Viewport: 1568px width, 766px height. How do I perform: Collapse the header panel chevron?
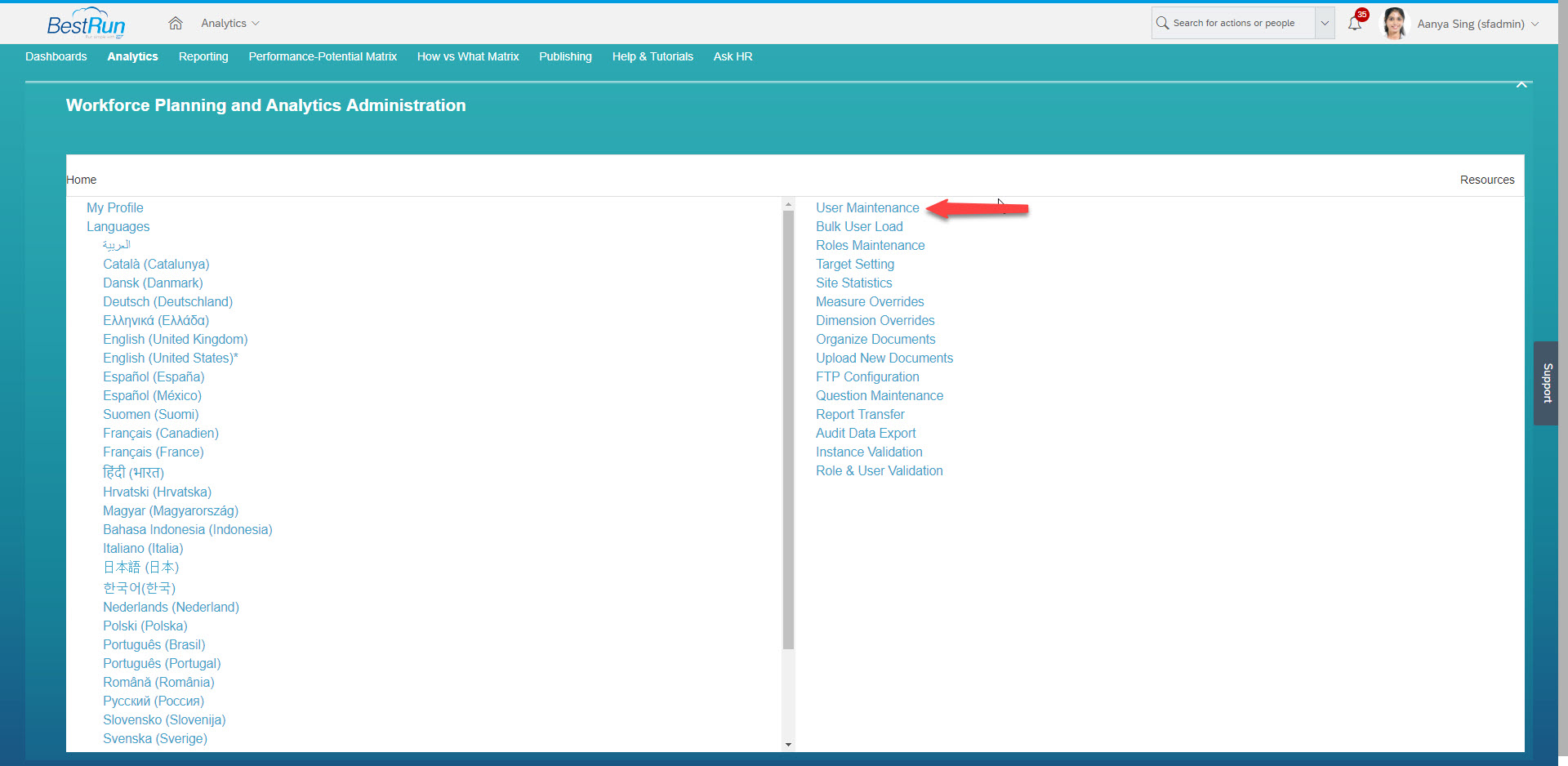[1521, 84]
